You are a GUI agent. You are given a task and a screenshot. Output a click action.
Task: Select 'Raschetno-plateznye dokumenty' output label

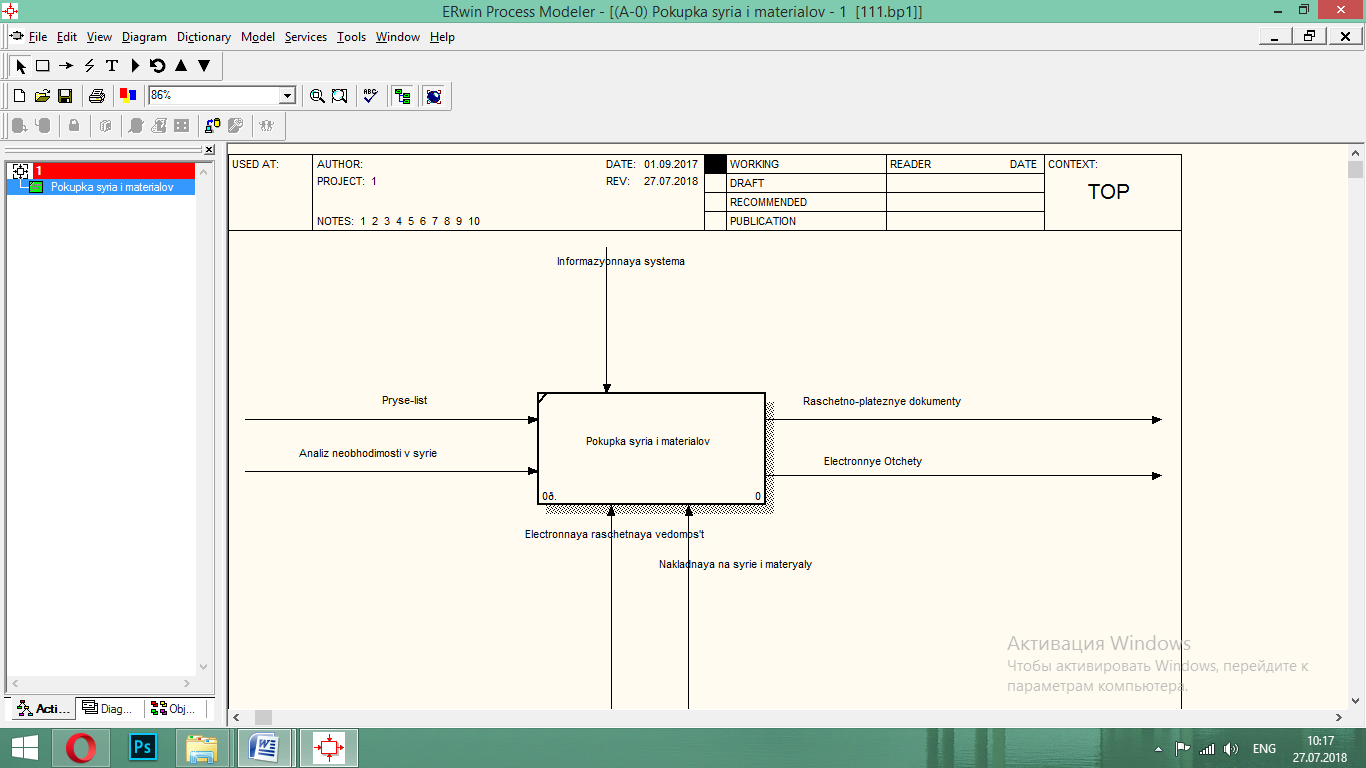coord(882,401)
